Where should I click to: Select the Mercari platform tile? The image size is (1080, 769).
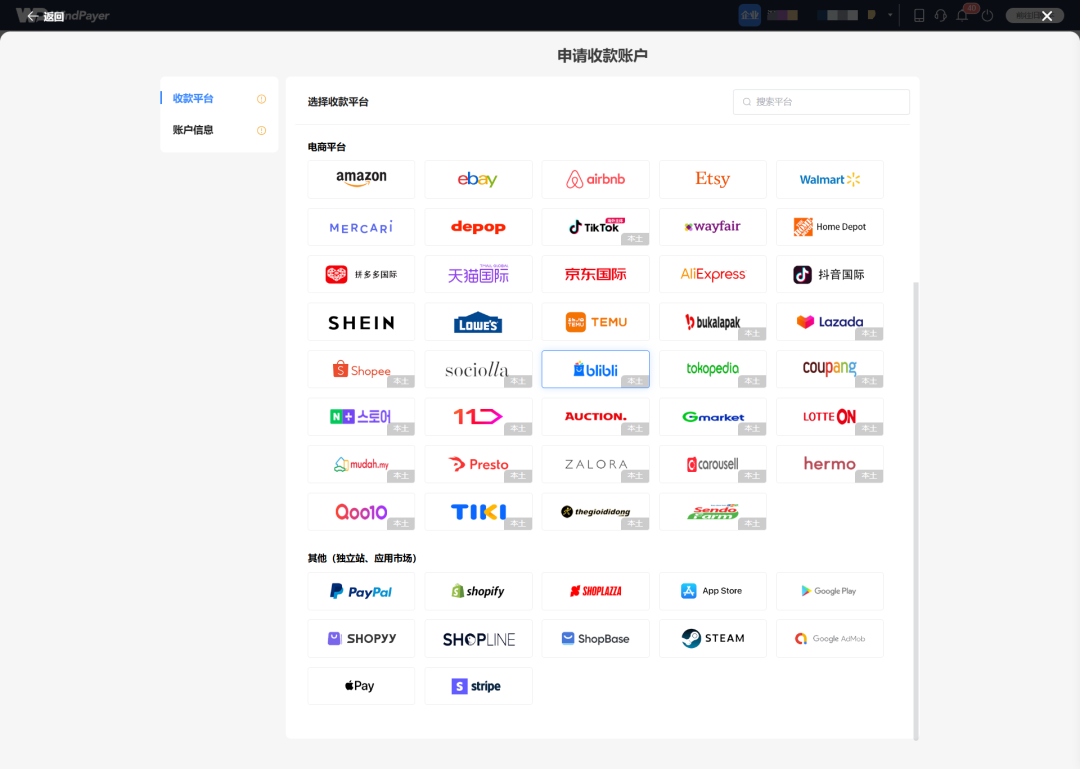tap(361, 227)
